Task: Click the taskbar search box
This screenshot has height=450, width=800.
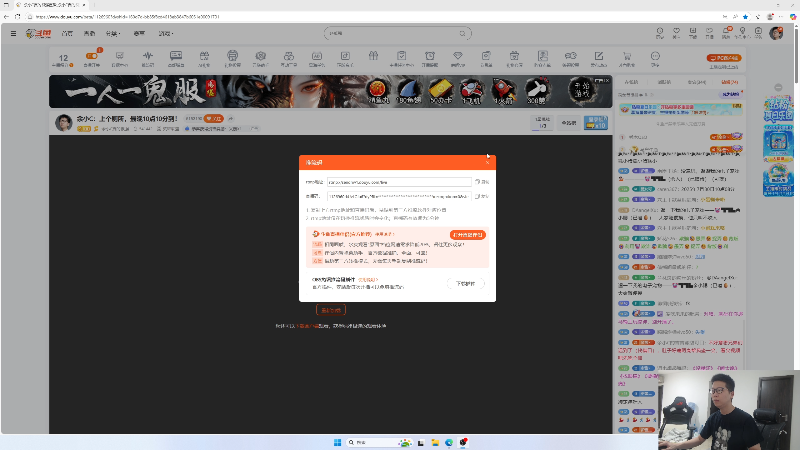Action: (379, 442)
